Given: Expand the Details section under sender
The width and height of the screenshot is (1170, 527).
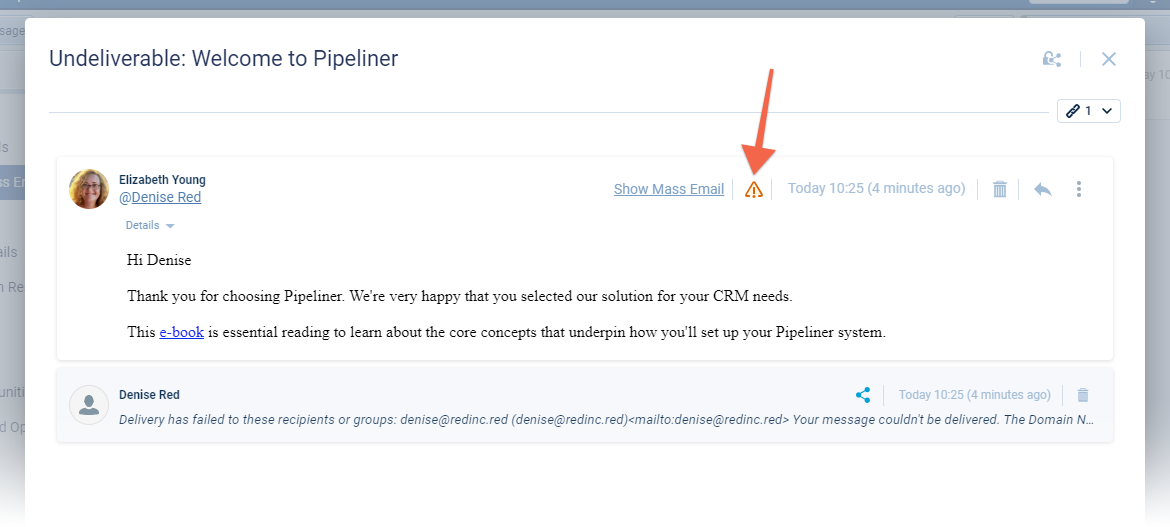Looking at the screenshot, I should click(x=150, y=226).
